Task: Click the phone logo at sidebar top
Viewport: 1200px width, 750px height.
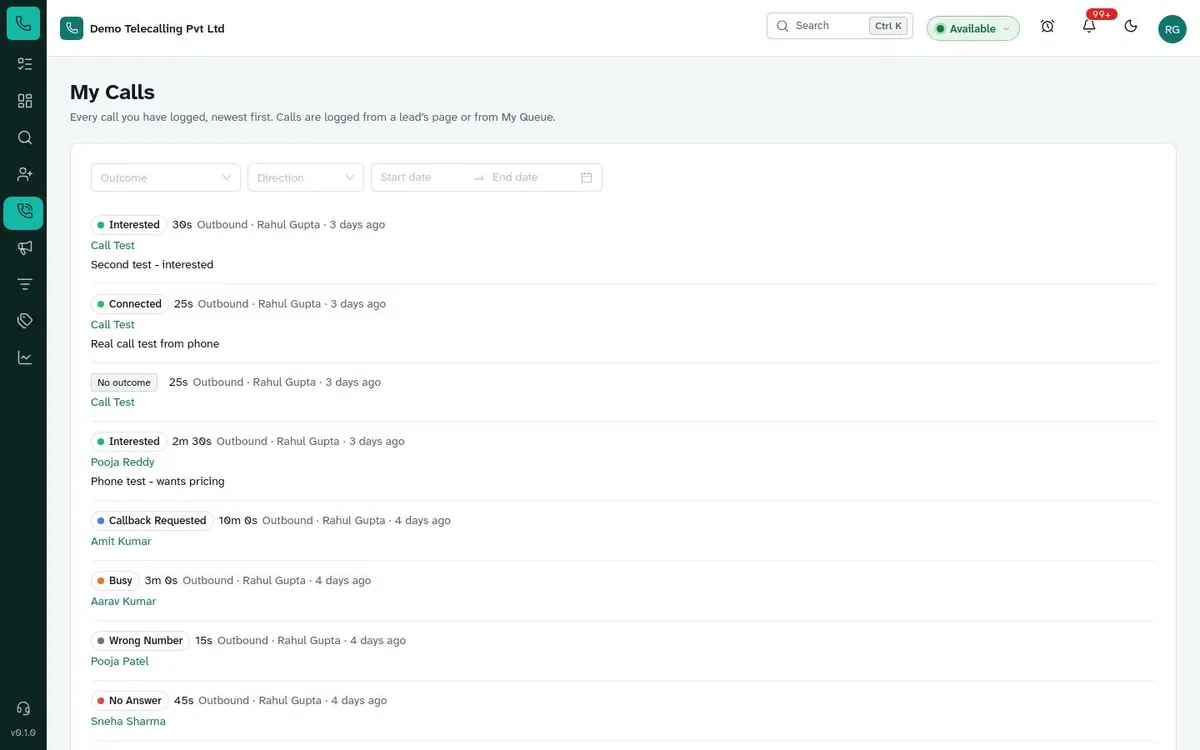Action: 23,23
